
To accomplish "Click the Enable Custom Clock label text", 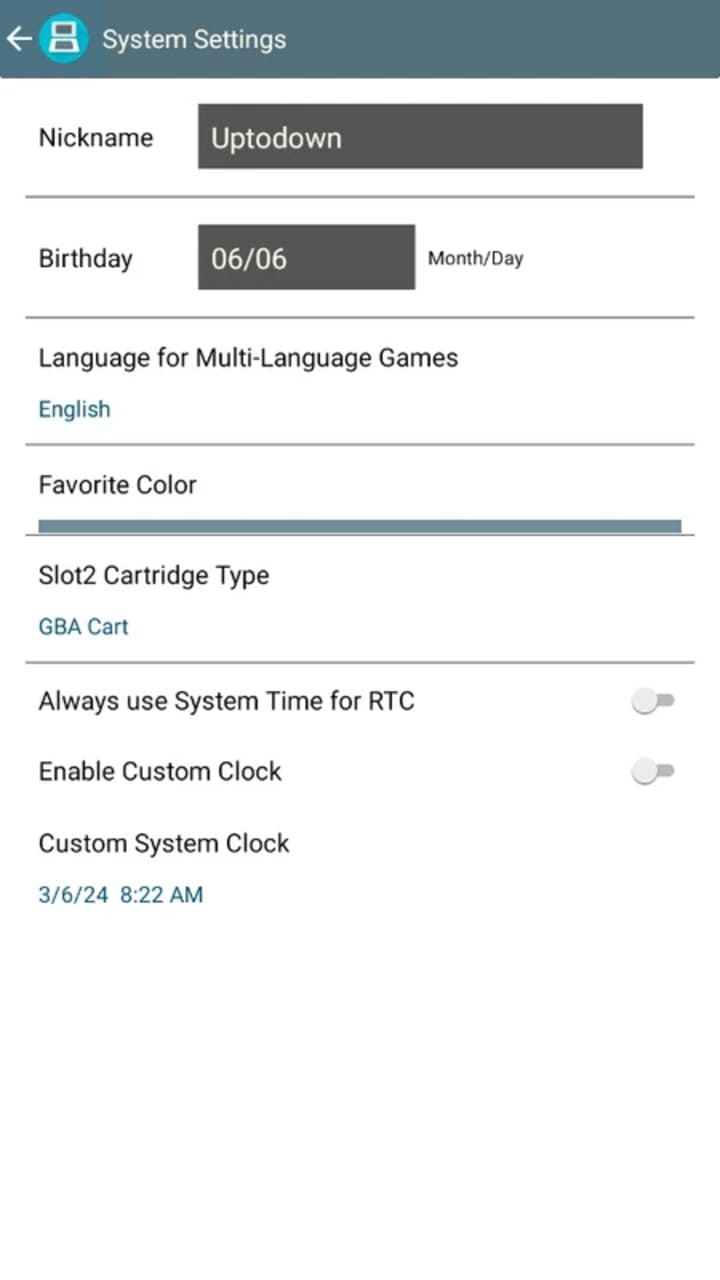I will 160,771.
